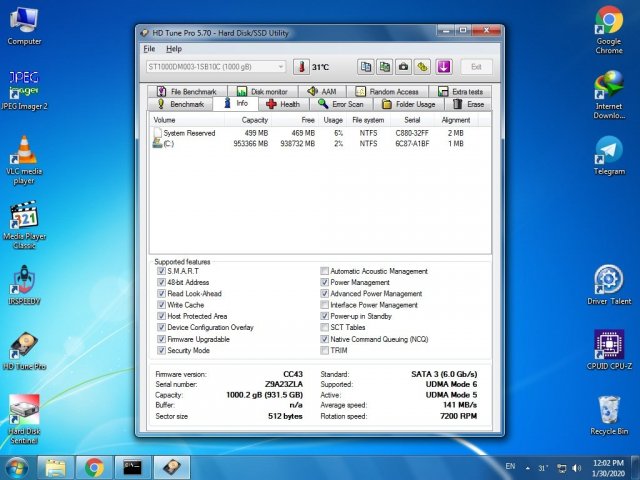Viewport: 640px width, 480px height.
Task: Click the screenshot camera icon in toolbar
Action: pos(403,67)
